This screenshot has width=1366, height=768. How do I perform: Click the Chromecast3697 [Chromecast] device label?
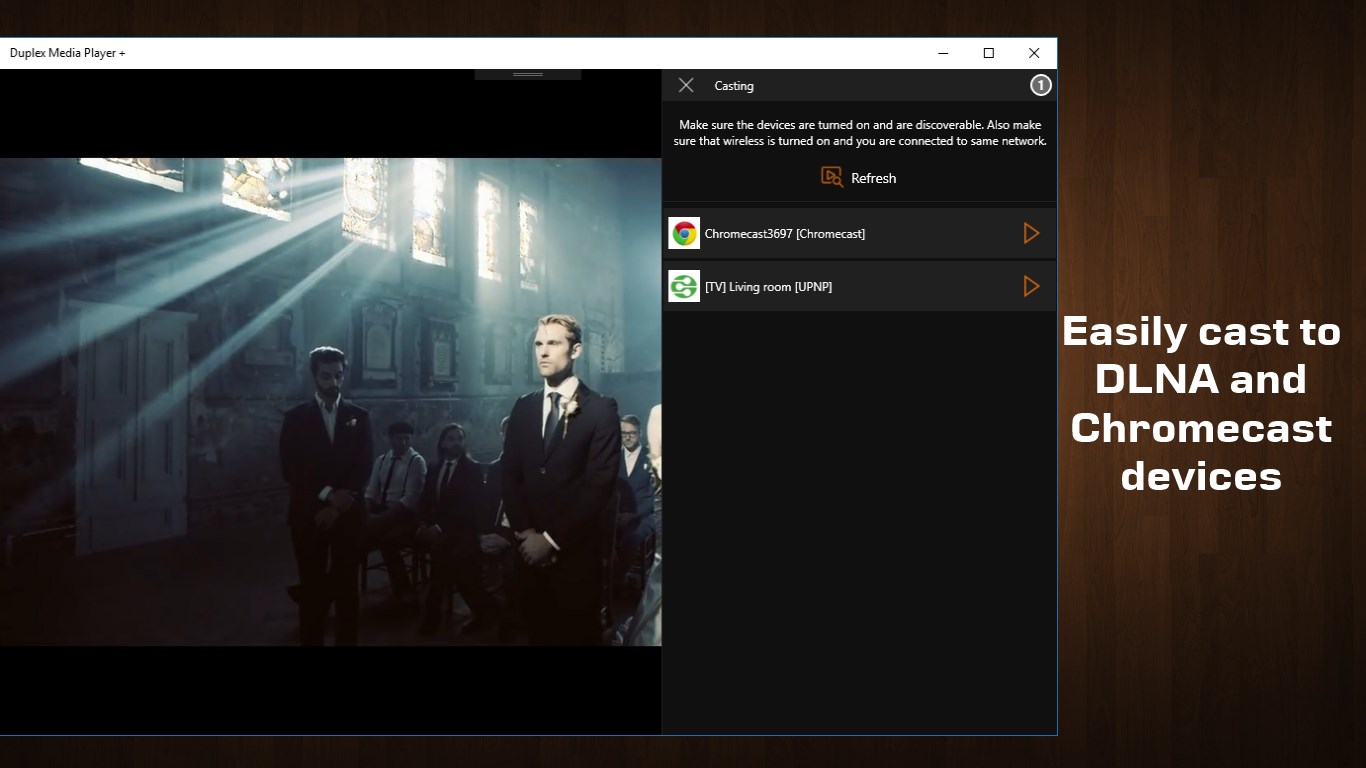coord(785,233)
